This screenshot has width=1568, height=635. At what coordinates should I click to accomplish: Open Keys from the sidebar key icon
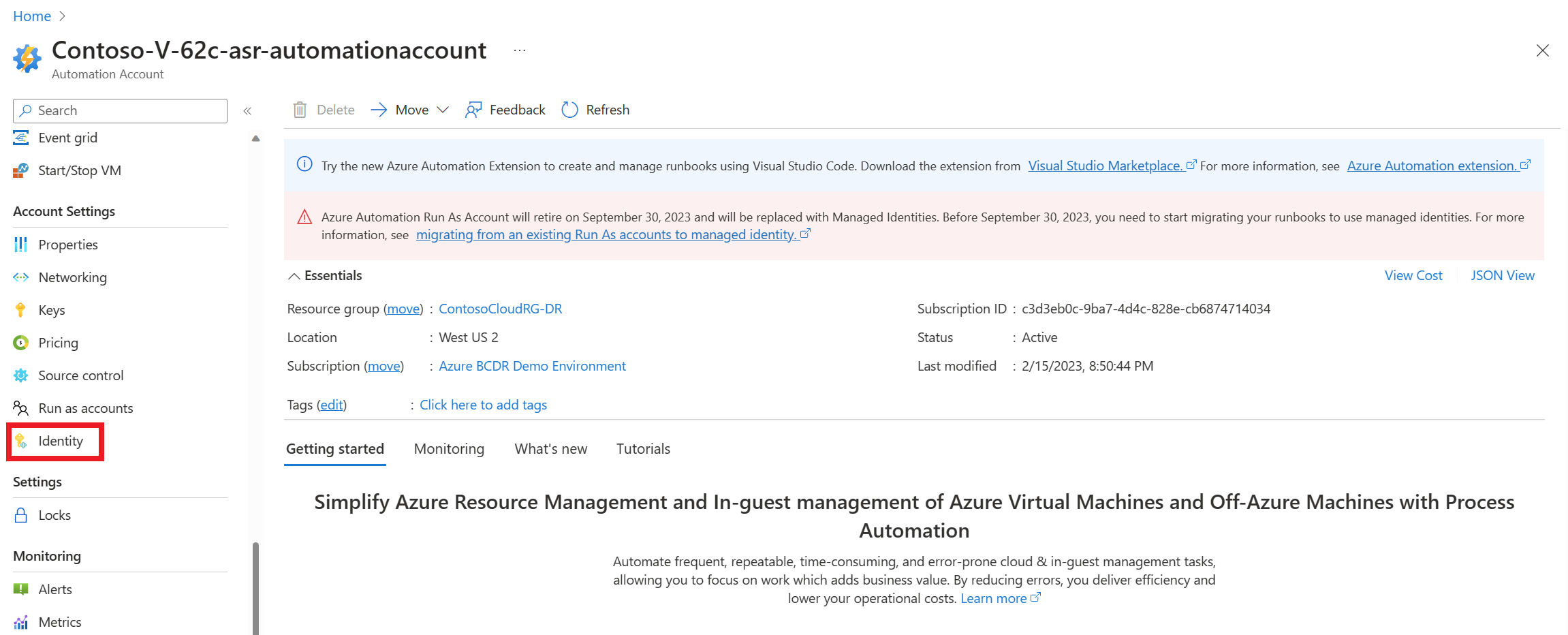21,310
